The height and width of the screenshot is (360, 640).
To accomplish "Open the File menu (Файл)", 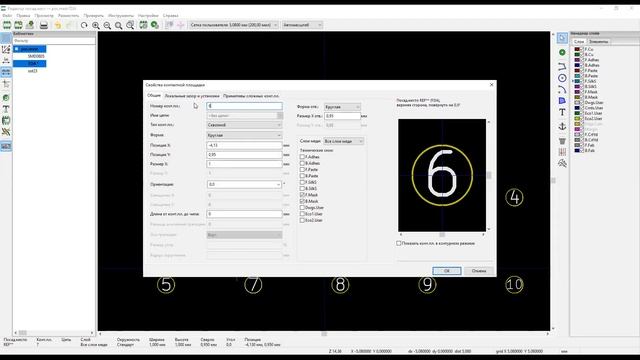I will tap(7, 16).
